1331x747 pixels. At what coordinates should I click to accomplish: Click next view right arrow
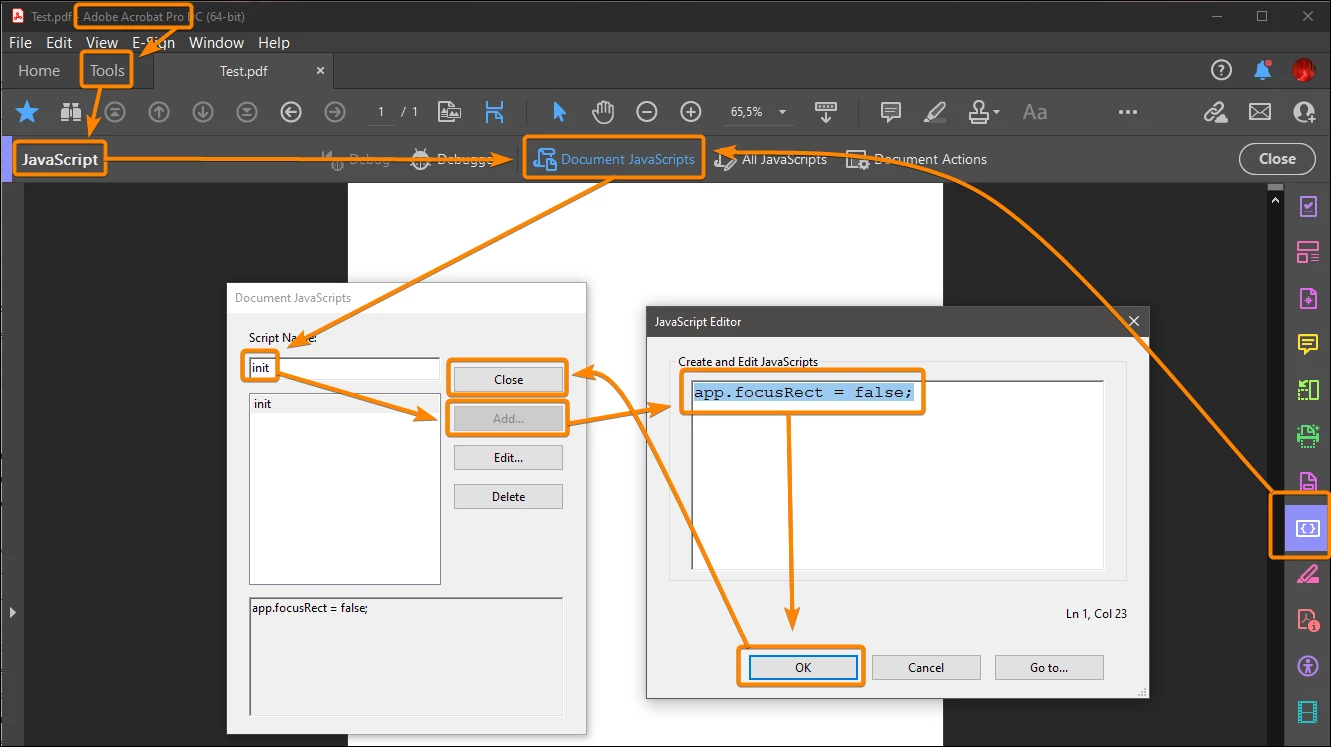pos(335,112)
